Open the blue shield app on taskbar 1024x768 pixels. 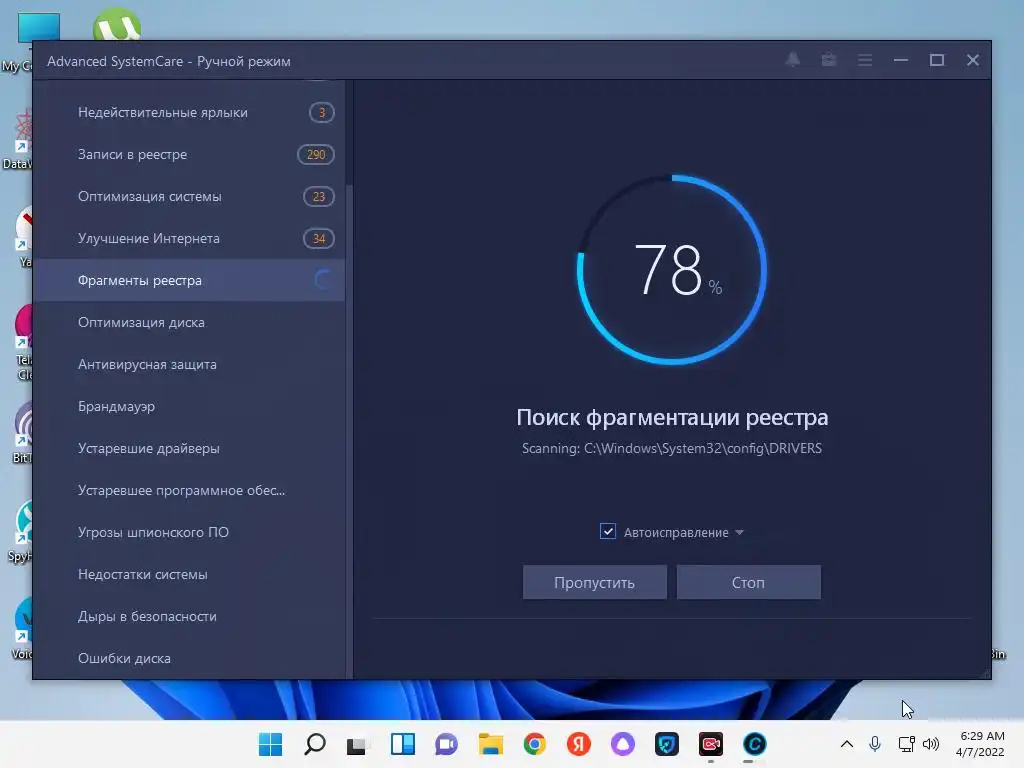coord(667,744)
